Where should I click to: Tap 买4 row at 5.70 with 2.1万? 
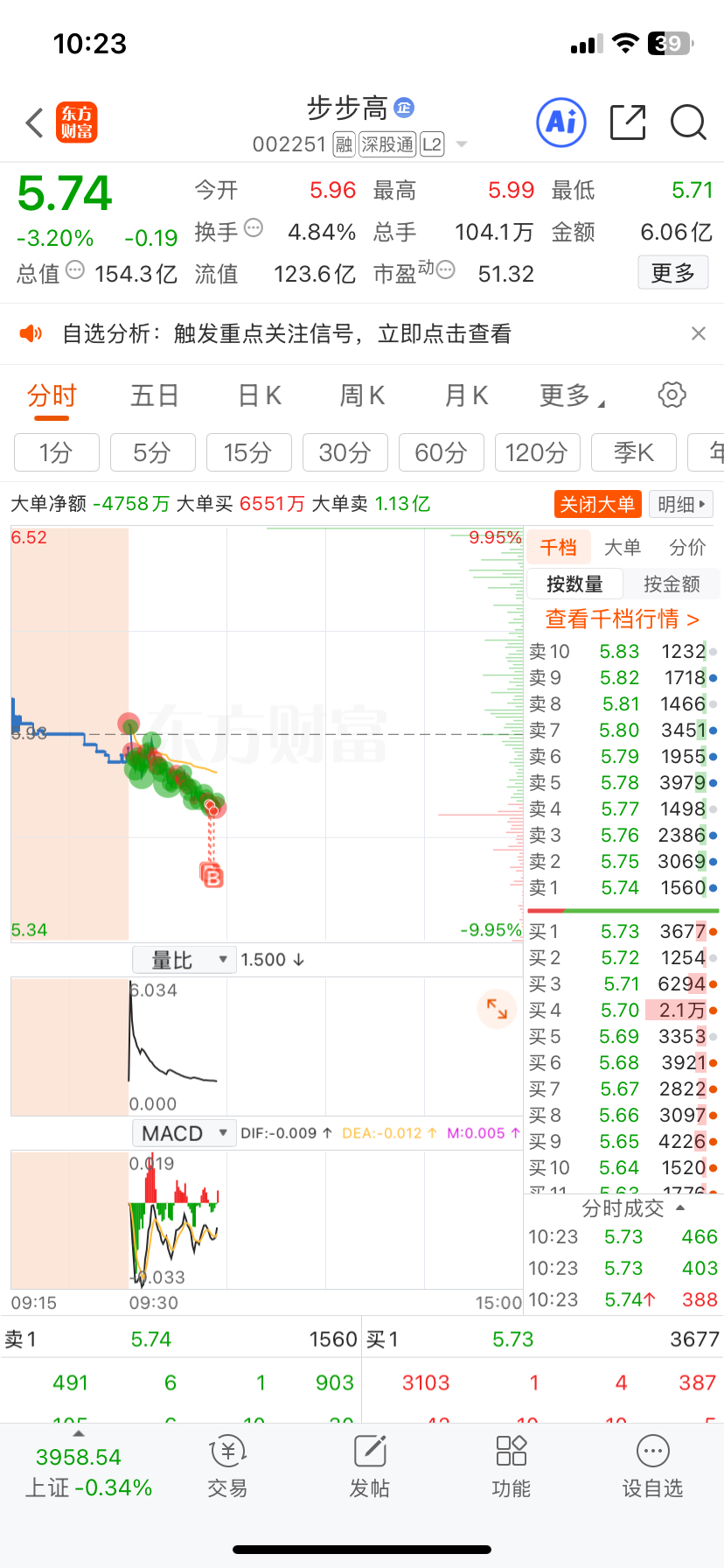pos(623,1010)
